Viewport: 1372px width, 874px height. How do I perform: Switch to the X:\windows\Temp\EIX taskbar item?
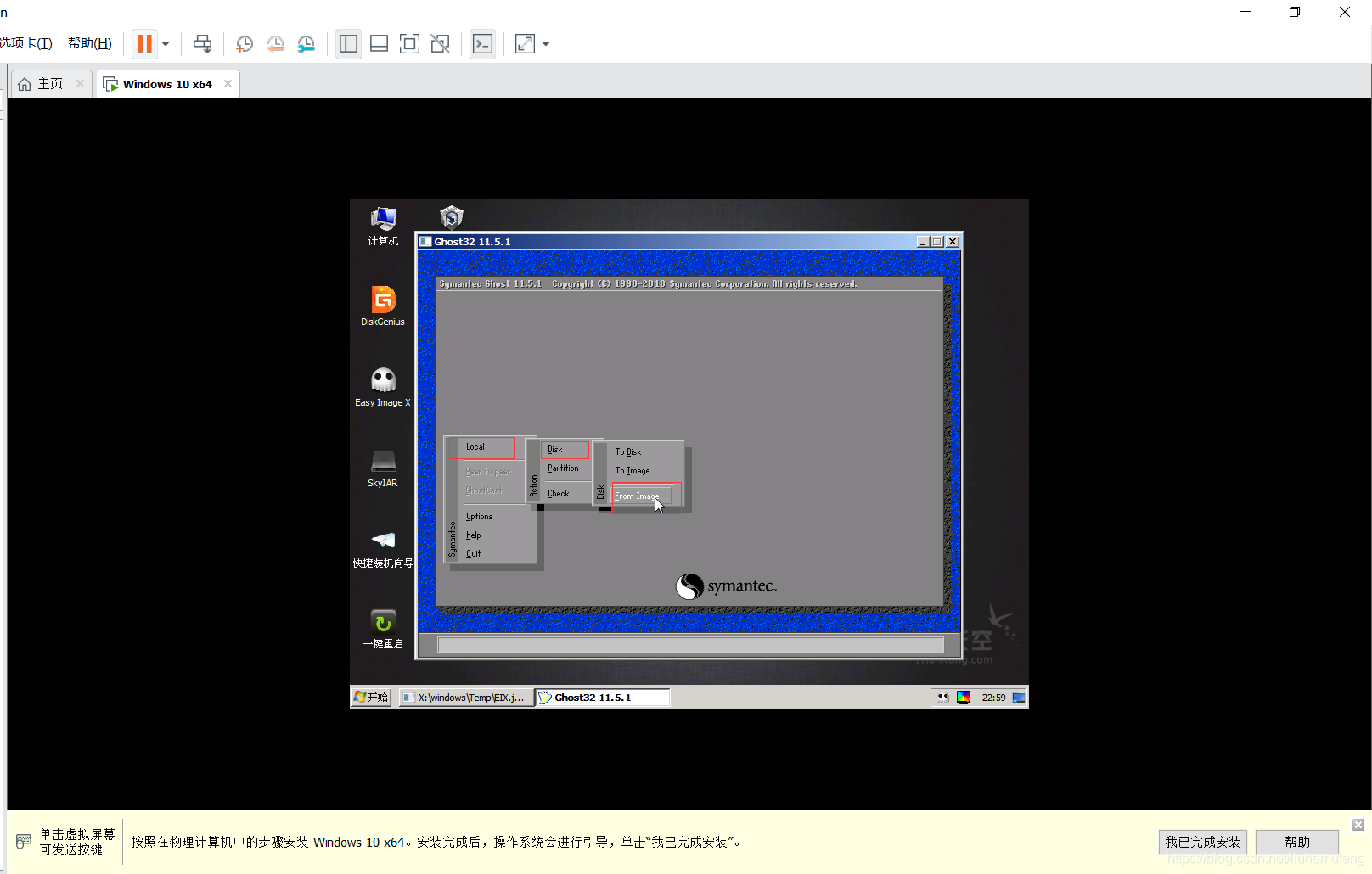[x=465, y=698]
